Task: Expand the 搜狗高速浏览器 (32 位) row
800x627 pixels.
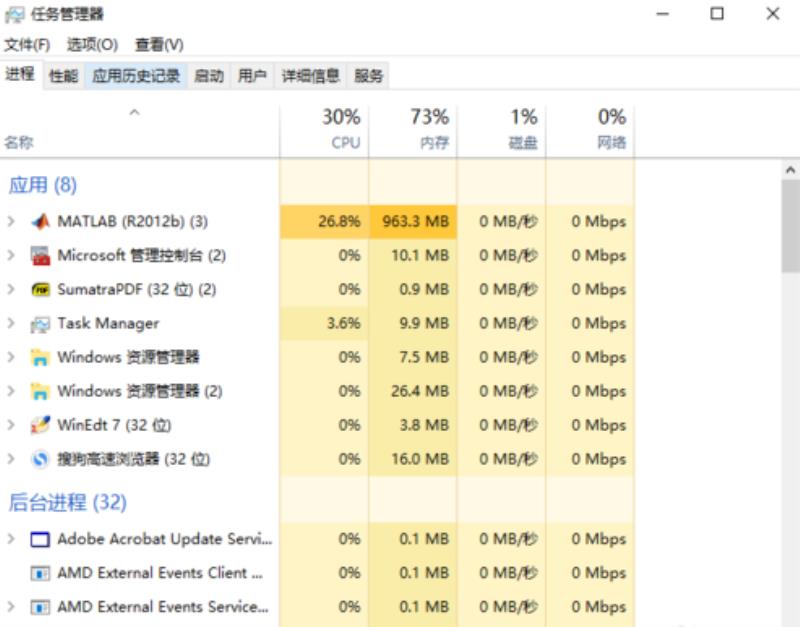Action: click(11, 459)
